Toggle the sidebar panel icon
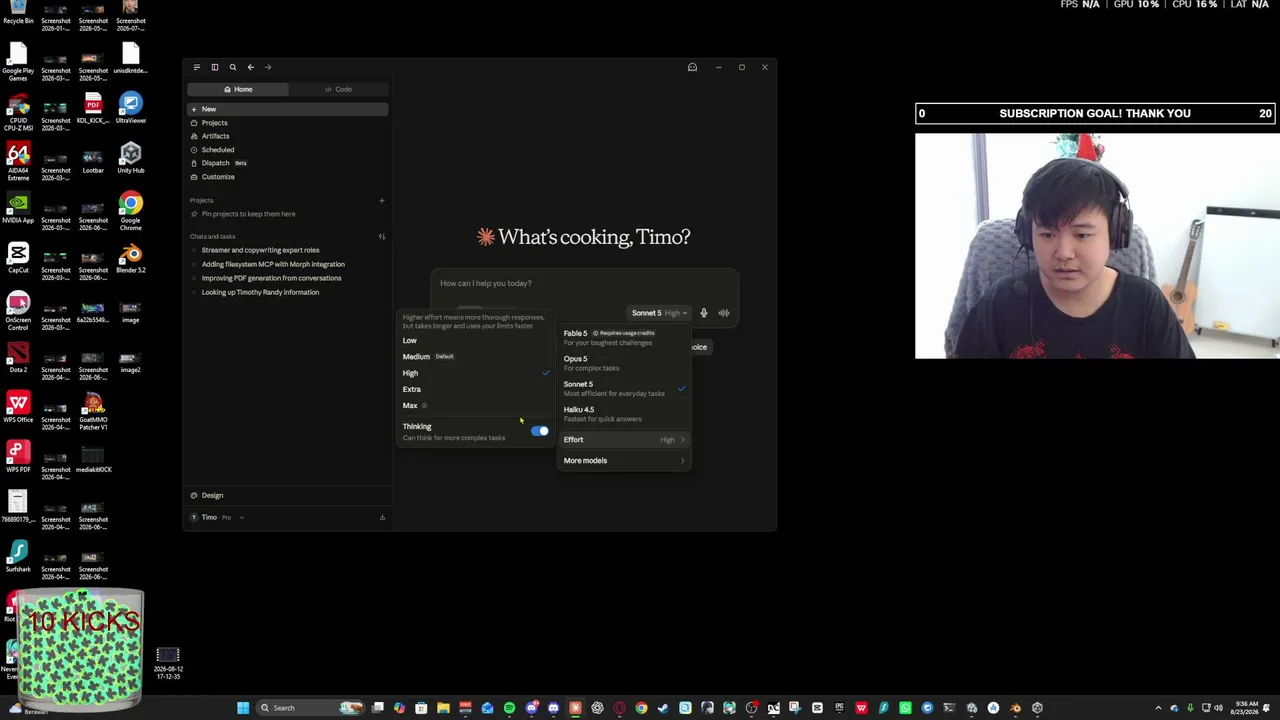This screenshot has width=1280, height=720. click(214, 67)
